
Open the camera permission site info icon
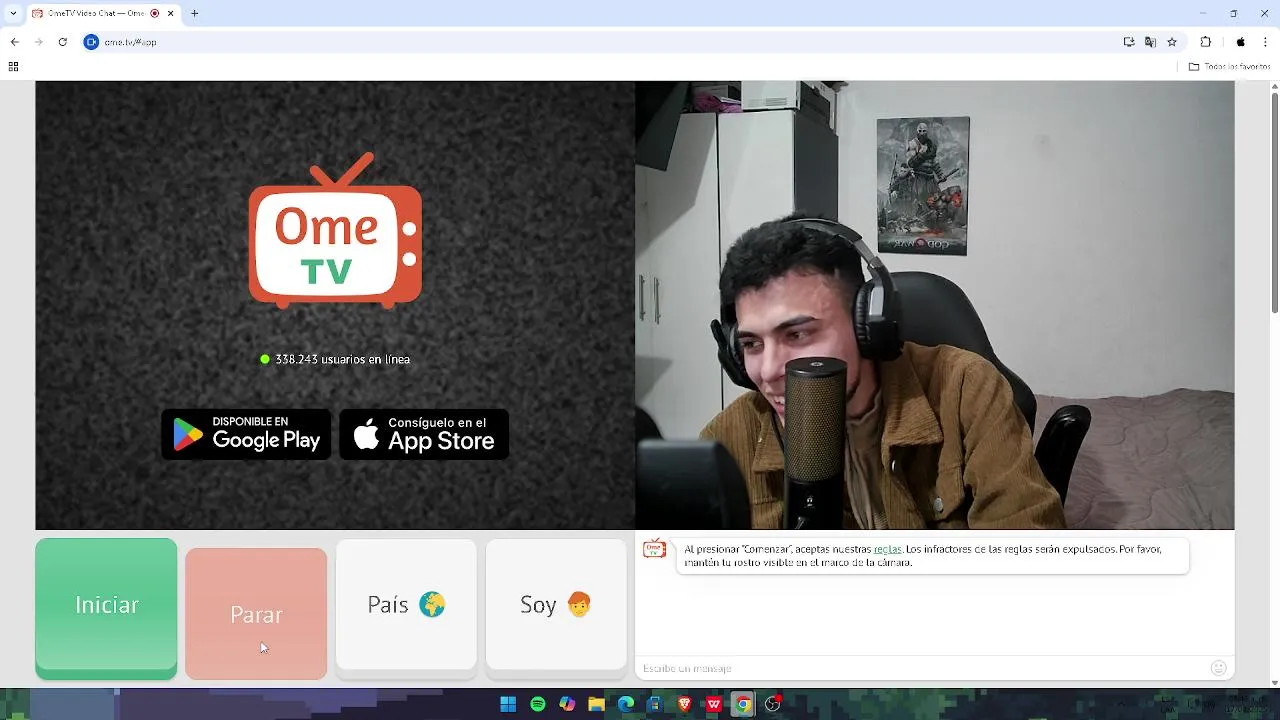coord(91,42)
